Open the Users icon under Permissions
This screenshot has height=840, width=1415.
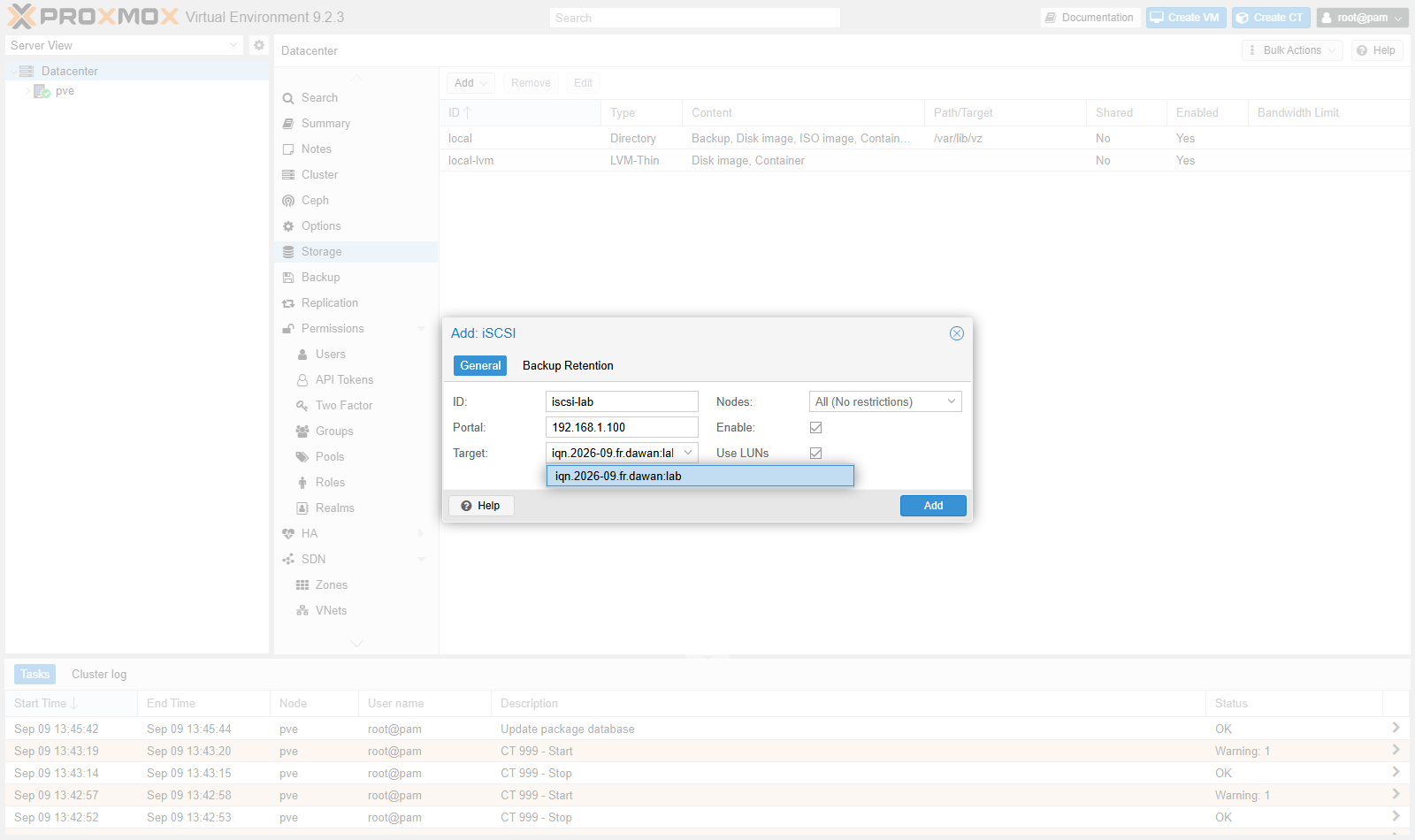pos(302,355)
